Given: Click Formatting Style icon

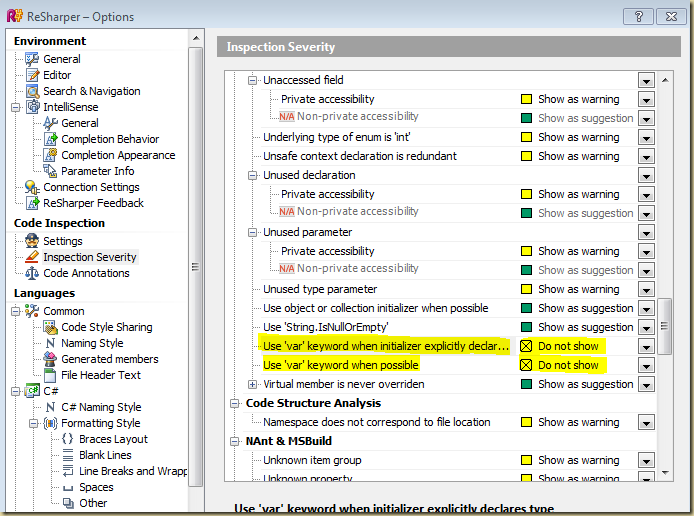Looking at the screenshot, I should pos(50,423).
